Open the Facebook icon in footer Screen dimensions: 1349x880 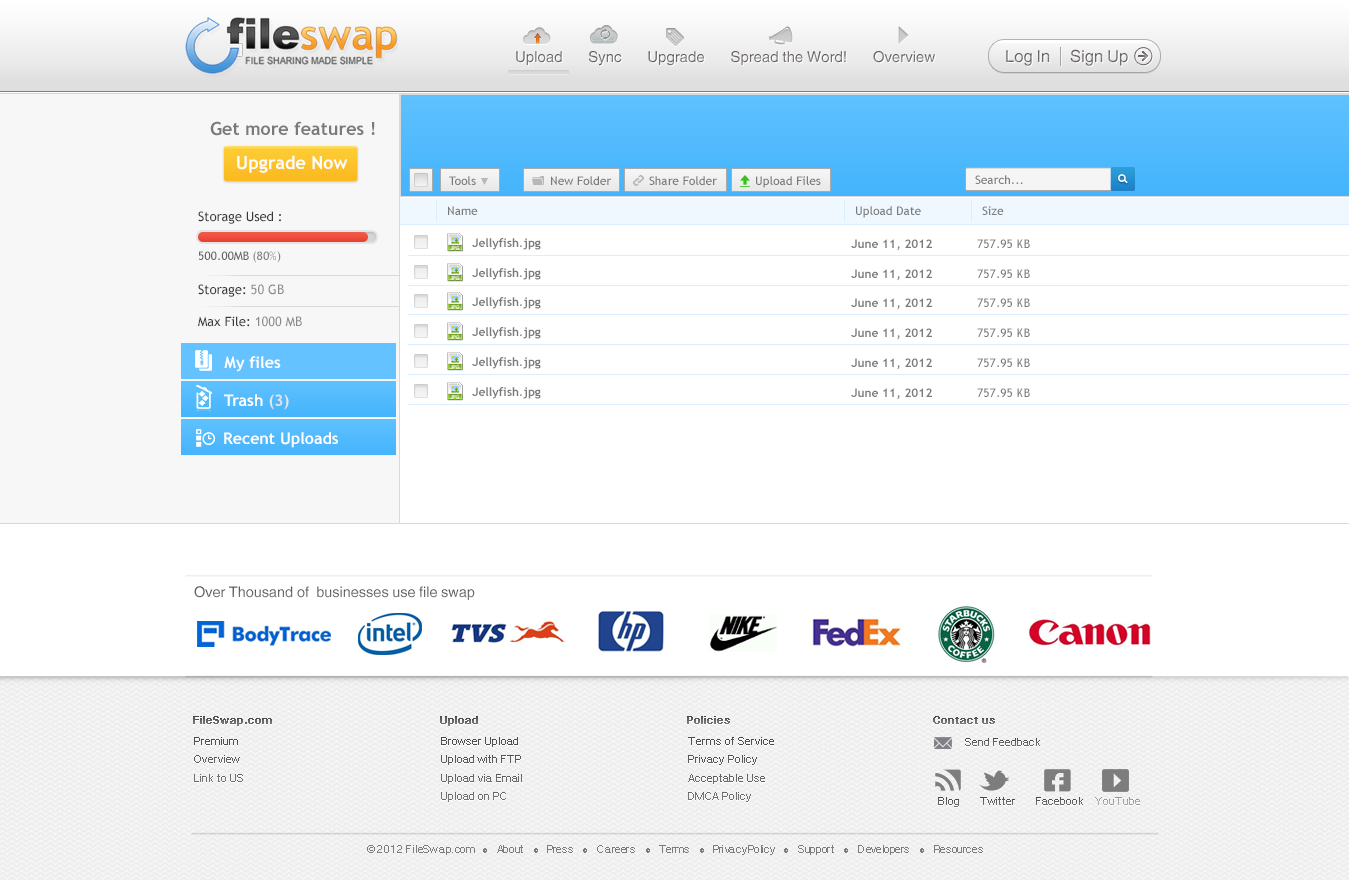[x=1057, y=781]
